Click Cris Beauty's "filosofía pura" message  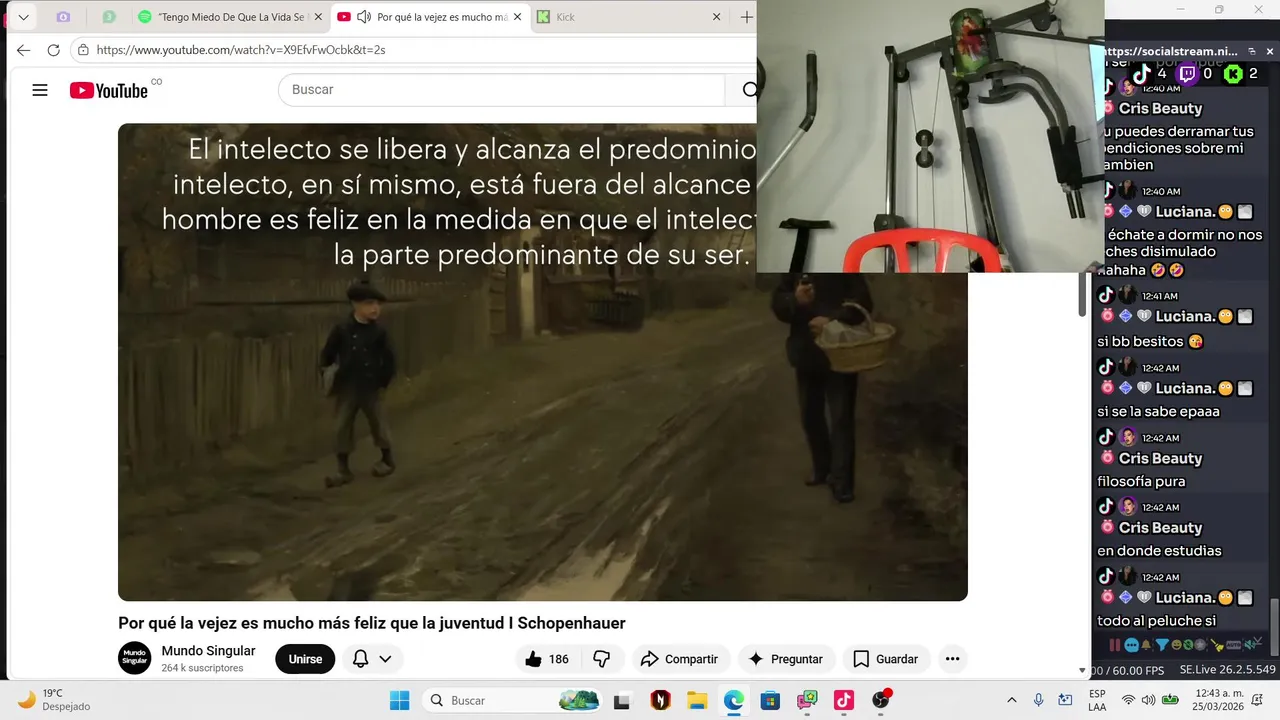[1141, 481]
